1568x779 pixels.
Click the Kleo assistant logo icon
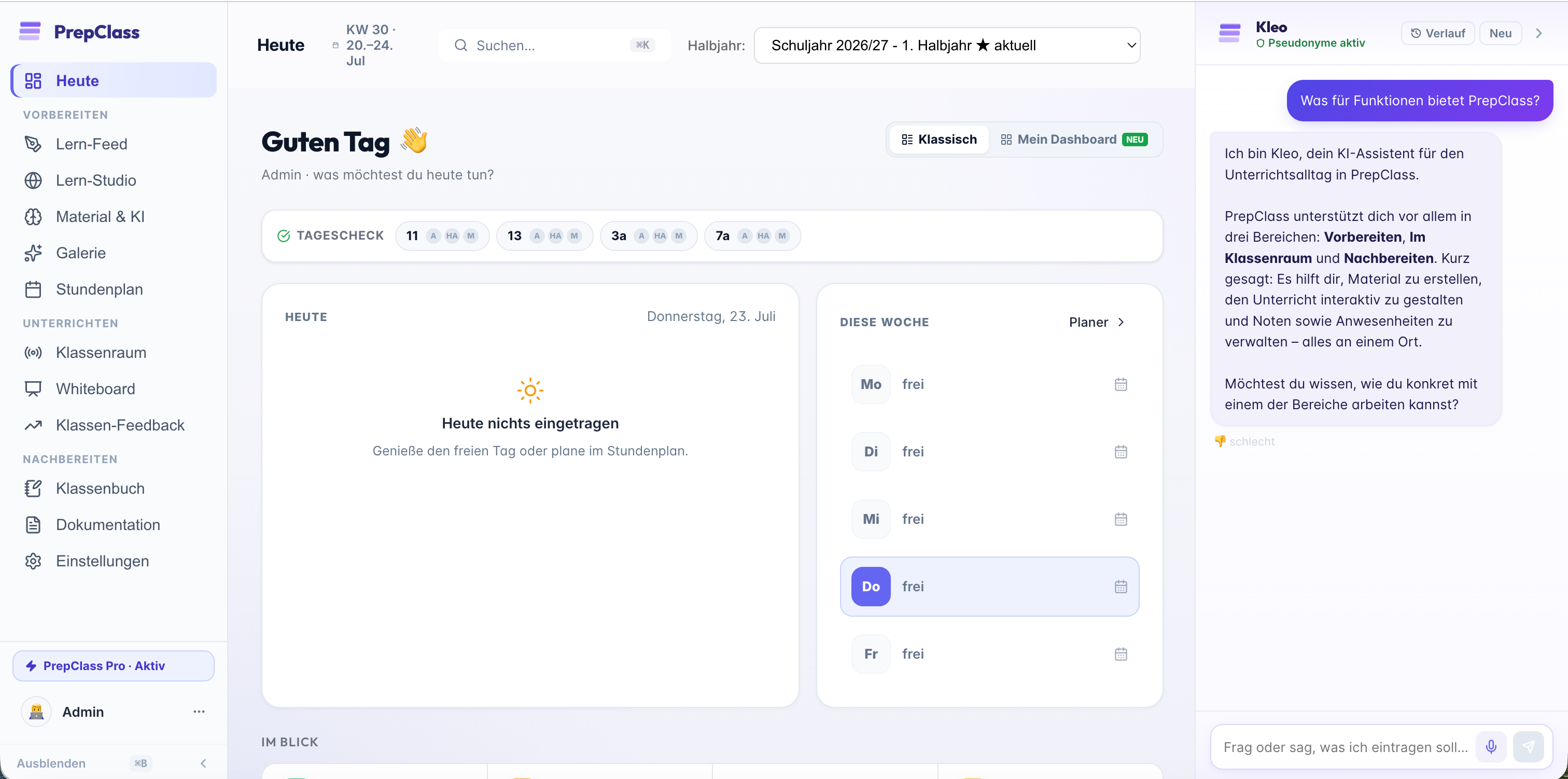(1229, 33)
